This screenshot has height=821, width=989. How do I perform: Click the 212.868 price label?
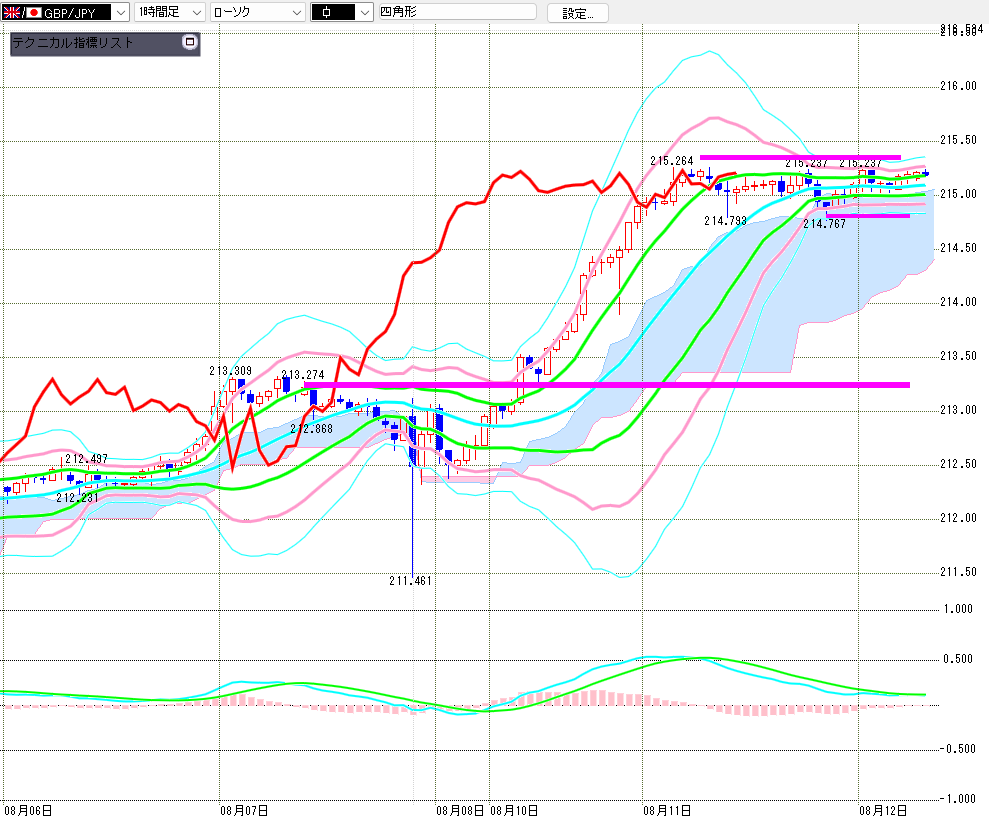click(x=312, y=429)
